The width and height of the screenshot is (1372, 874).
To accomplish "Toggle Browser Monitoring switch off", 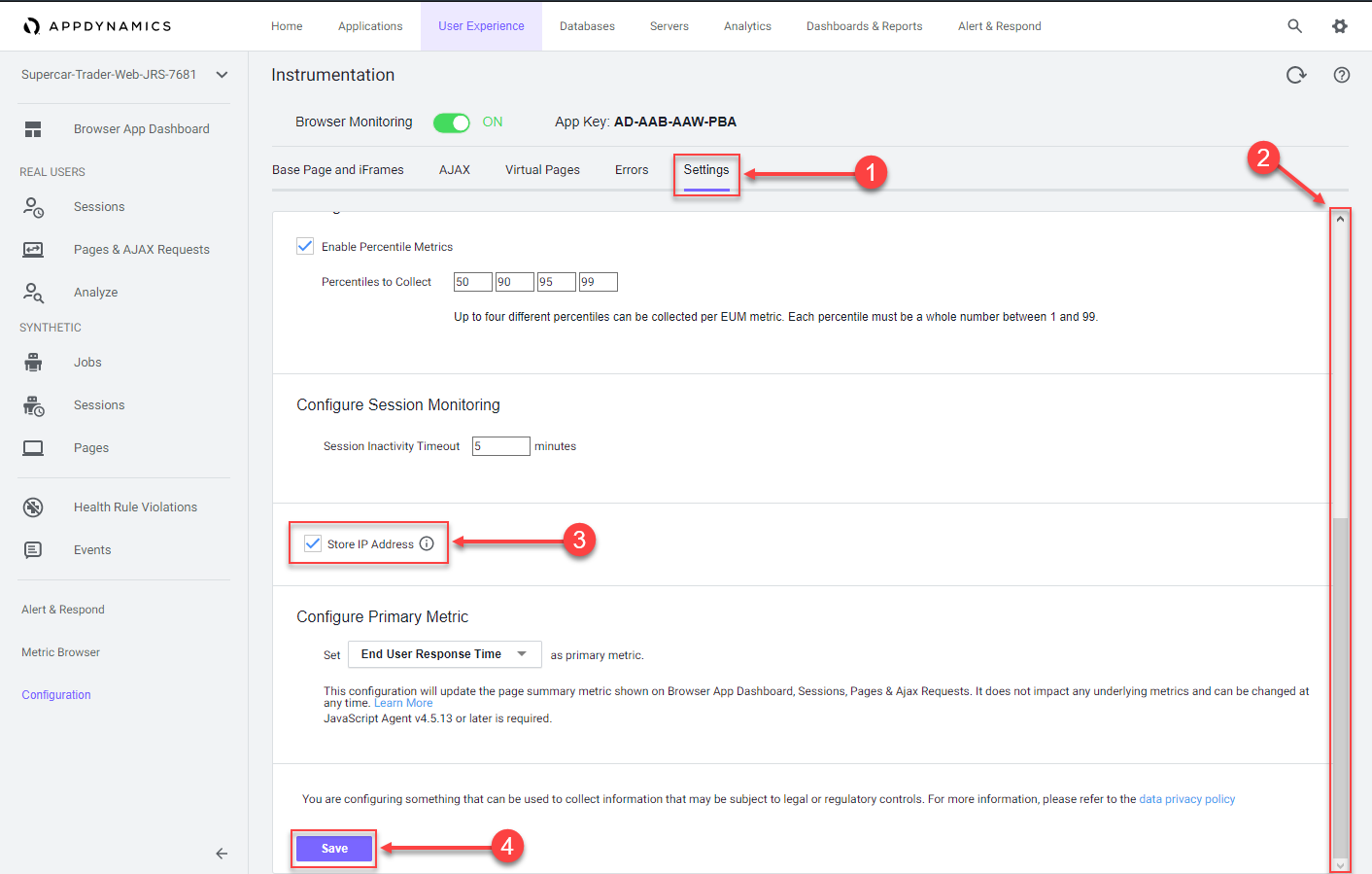I will tap(451, 122).
